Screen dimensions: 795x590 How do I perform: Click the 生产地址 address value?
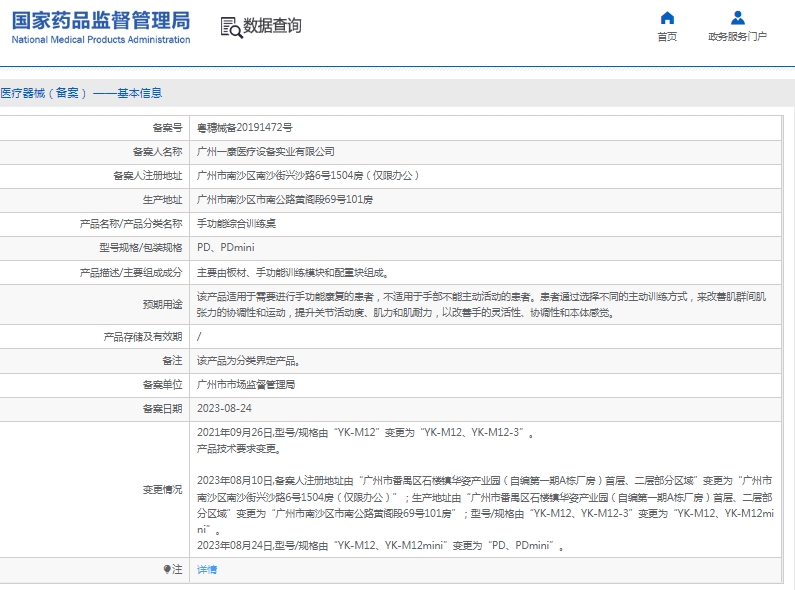(285, 200)
